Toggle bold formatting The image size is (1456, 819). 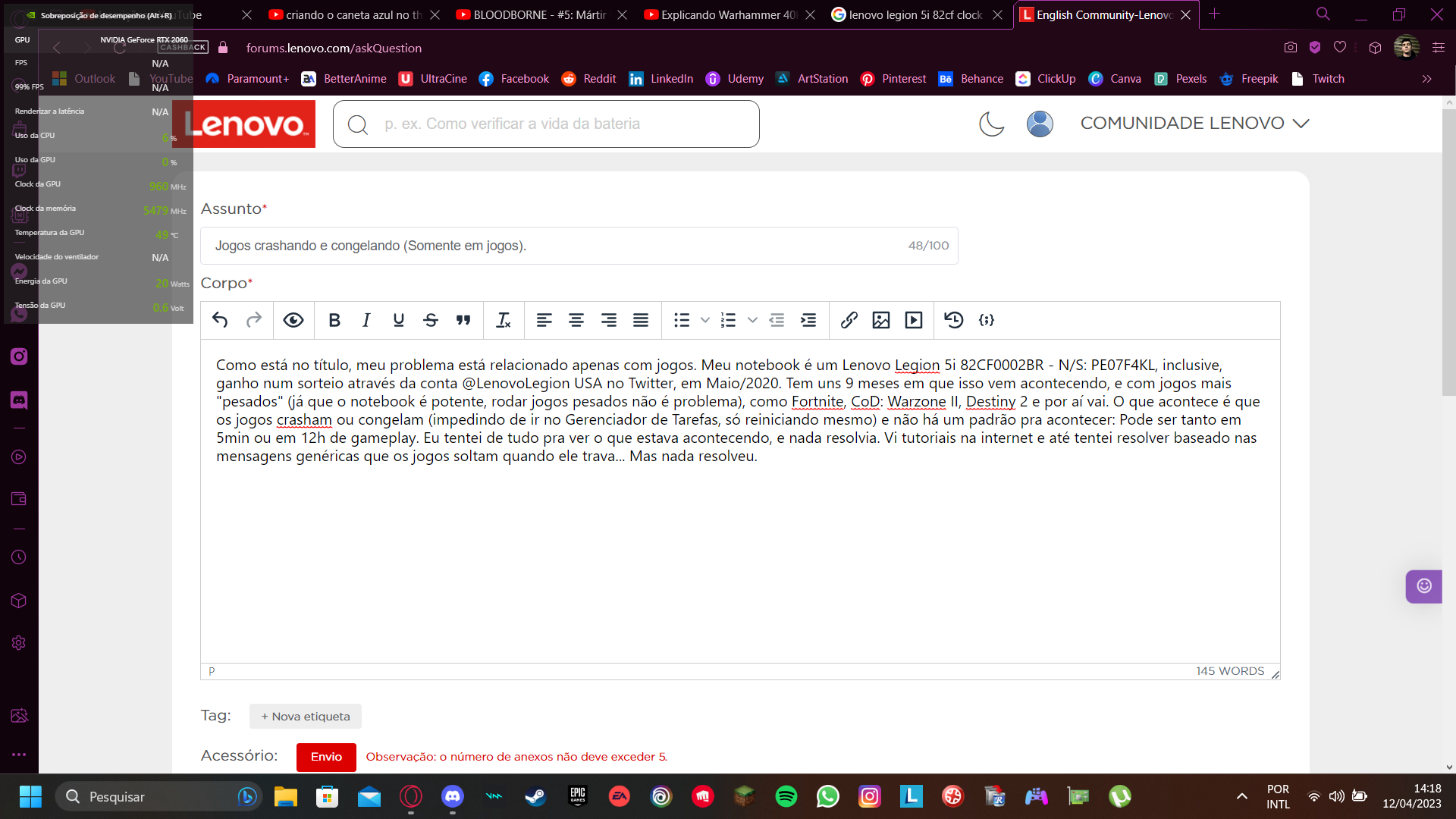(x=334, y=320)
